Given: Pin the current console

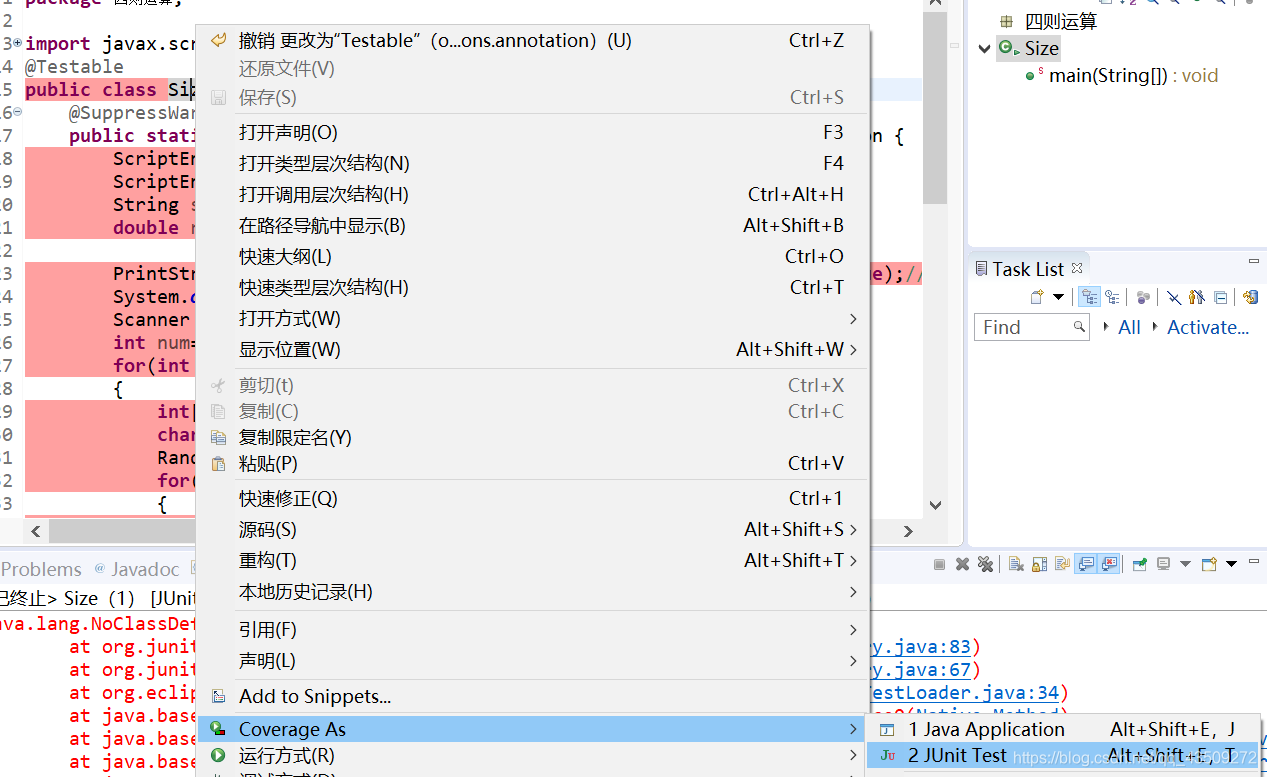Looking at the screenshot, I should point(1140,564).
